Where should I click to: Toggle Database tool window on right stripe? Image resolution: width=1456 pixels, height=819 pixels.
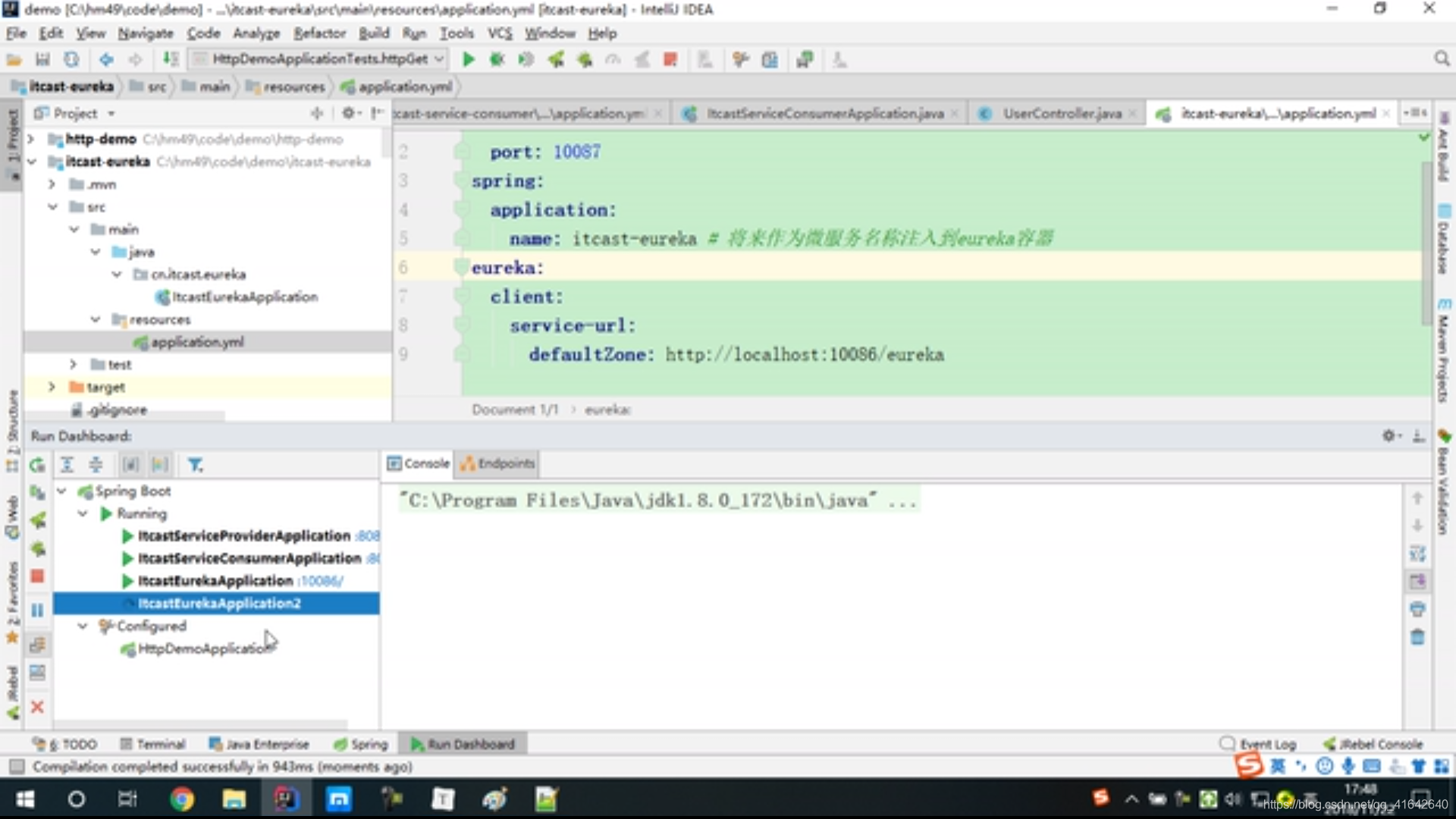tap(1443, 239)
